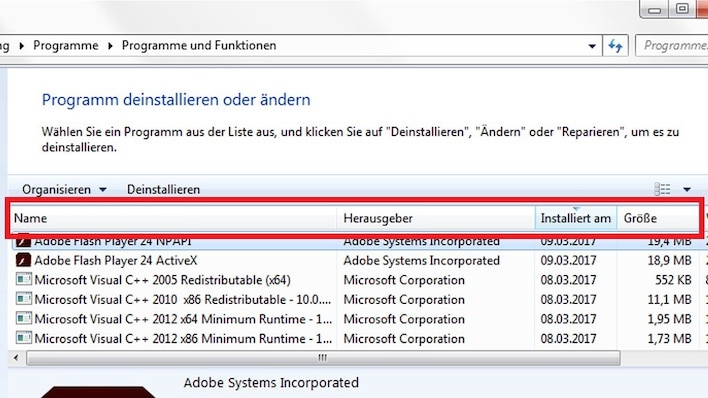Select Adobe Flash Player 24 ActiveX entry
Image resolution: width=708 pixels, height=398 pixels.
coord(116,261)
